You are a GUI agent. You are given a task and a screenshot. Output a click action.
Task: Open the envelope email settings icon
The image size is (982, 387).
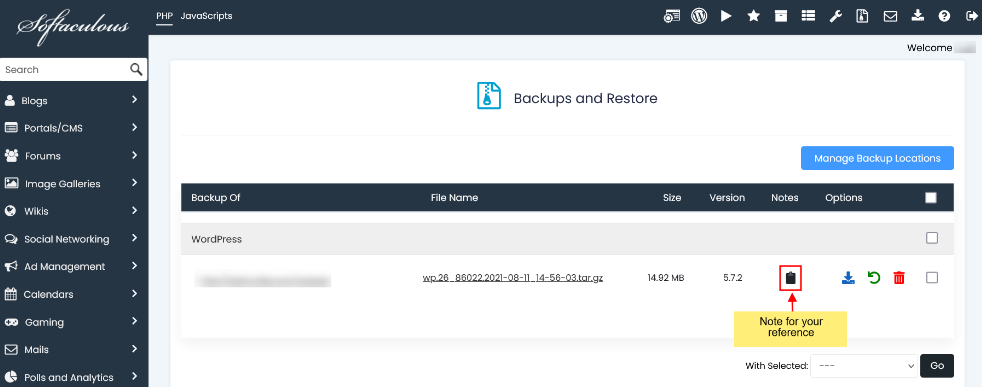(890, 16)
